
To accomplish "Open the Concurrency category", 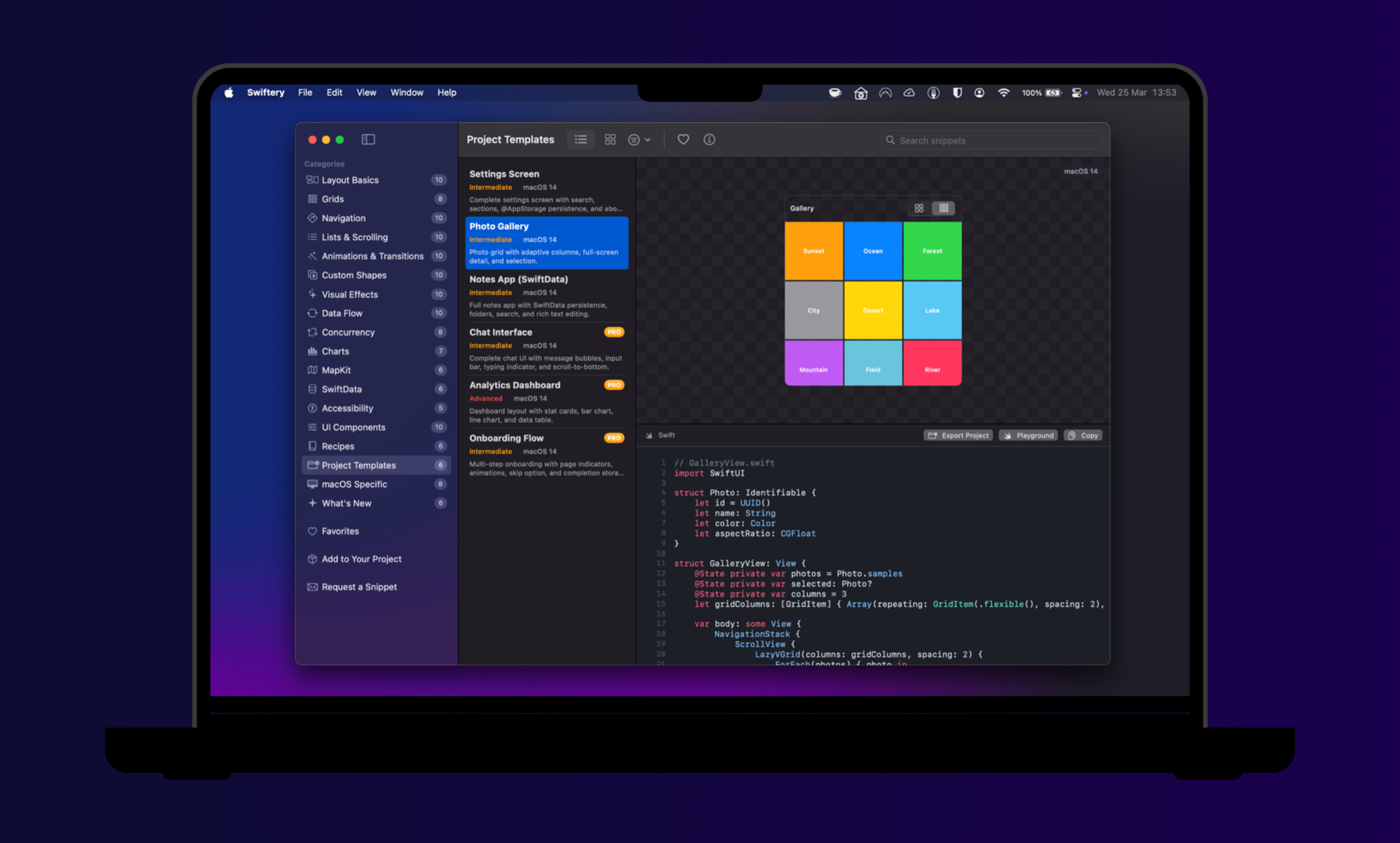I will tap(376, 332).
